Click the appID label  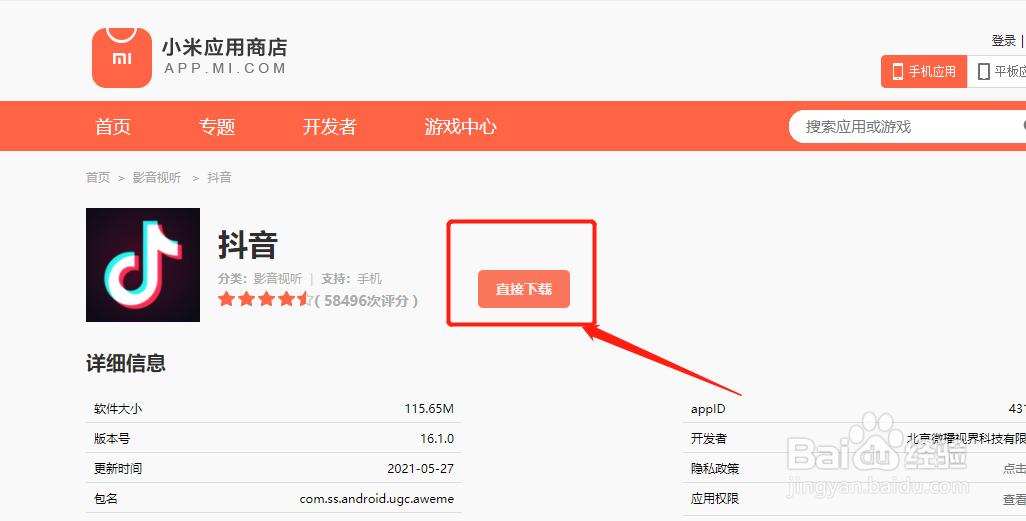click(x=708, y=408)
